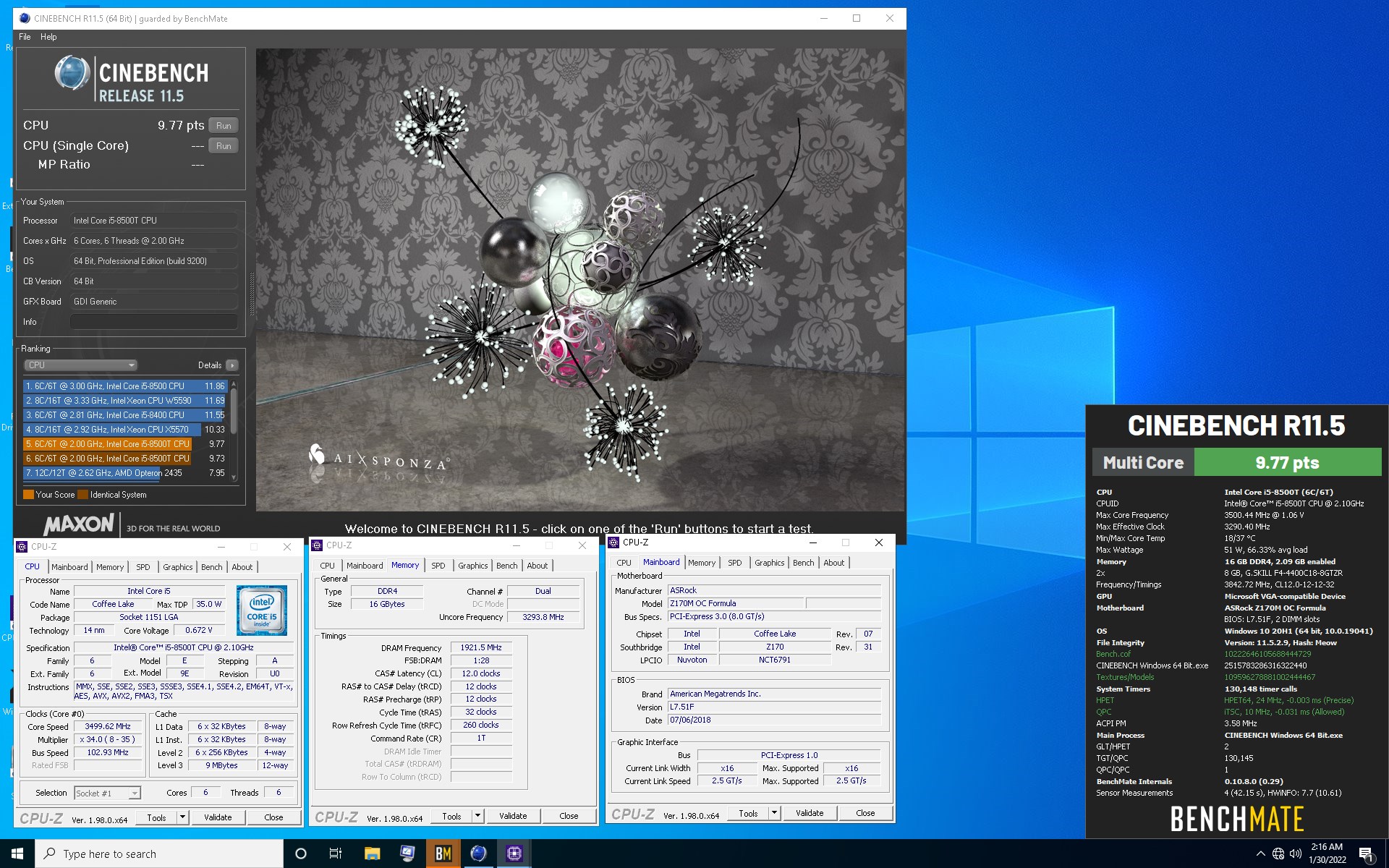Open network status tray icon
Screen dimensions: 1389x868
[x=1278, y=854]
